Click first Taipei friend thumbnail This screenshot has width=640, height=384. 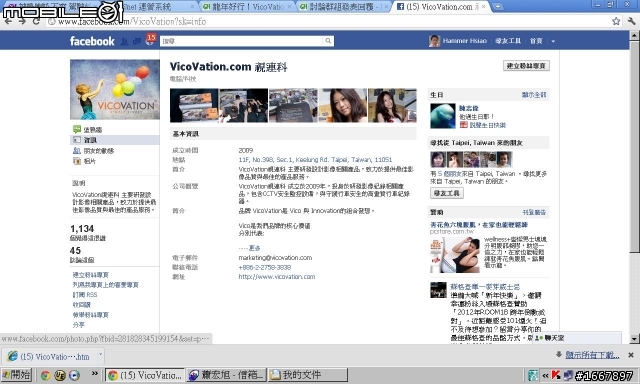tap(438, 160)
